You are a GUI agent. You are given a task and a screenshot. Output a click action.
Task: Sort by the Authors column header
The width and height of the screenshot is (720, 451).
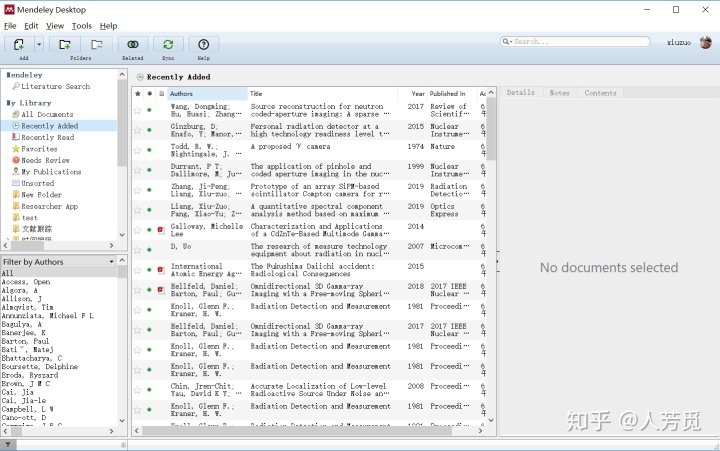pos(207,94)
